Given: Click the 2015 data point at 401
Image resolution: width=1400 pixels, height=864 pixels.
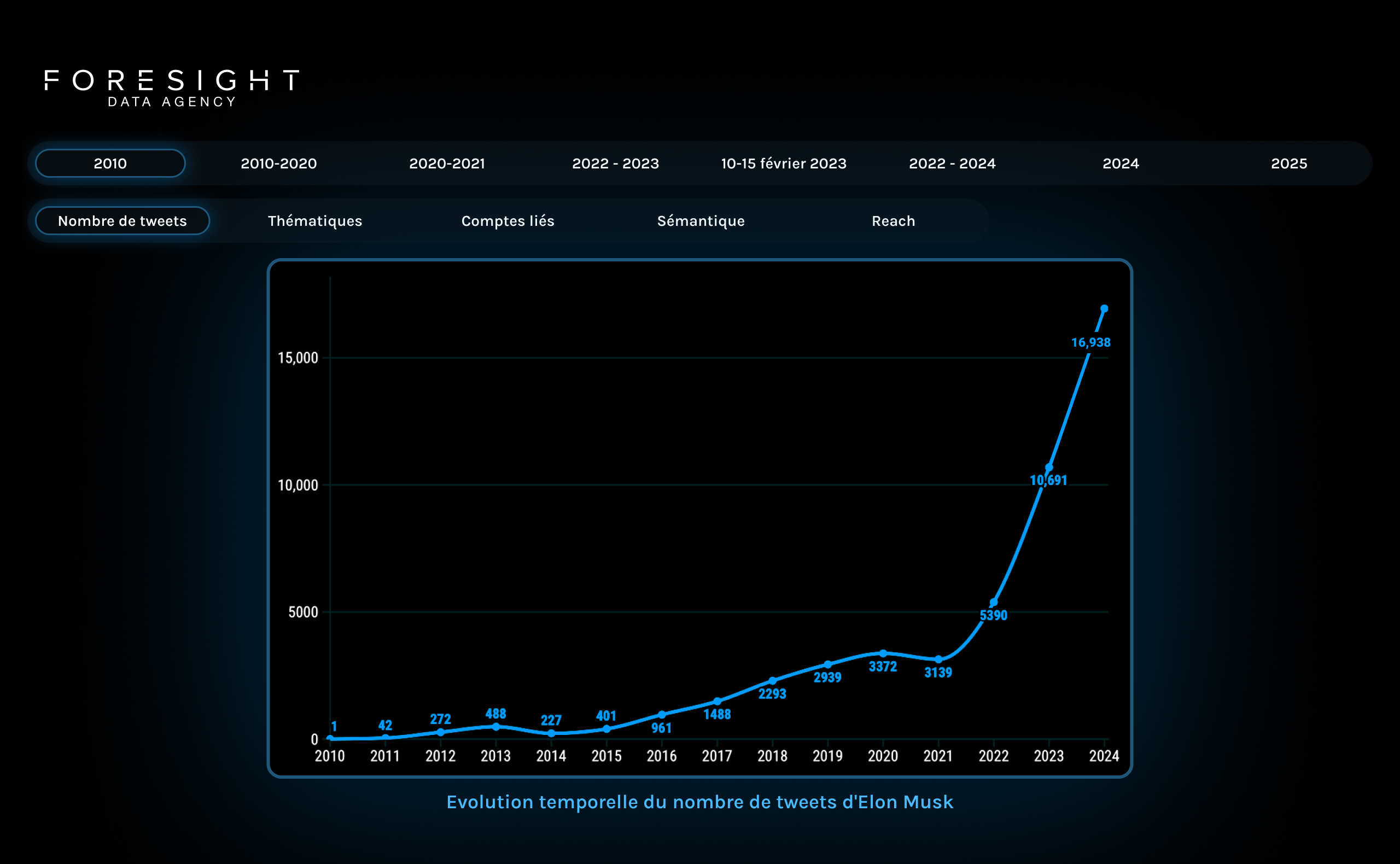Looking at the screenshot, I should (x=606, y=728).
